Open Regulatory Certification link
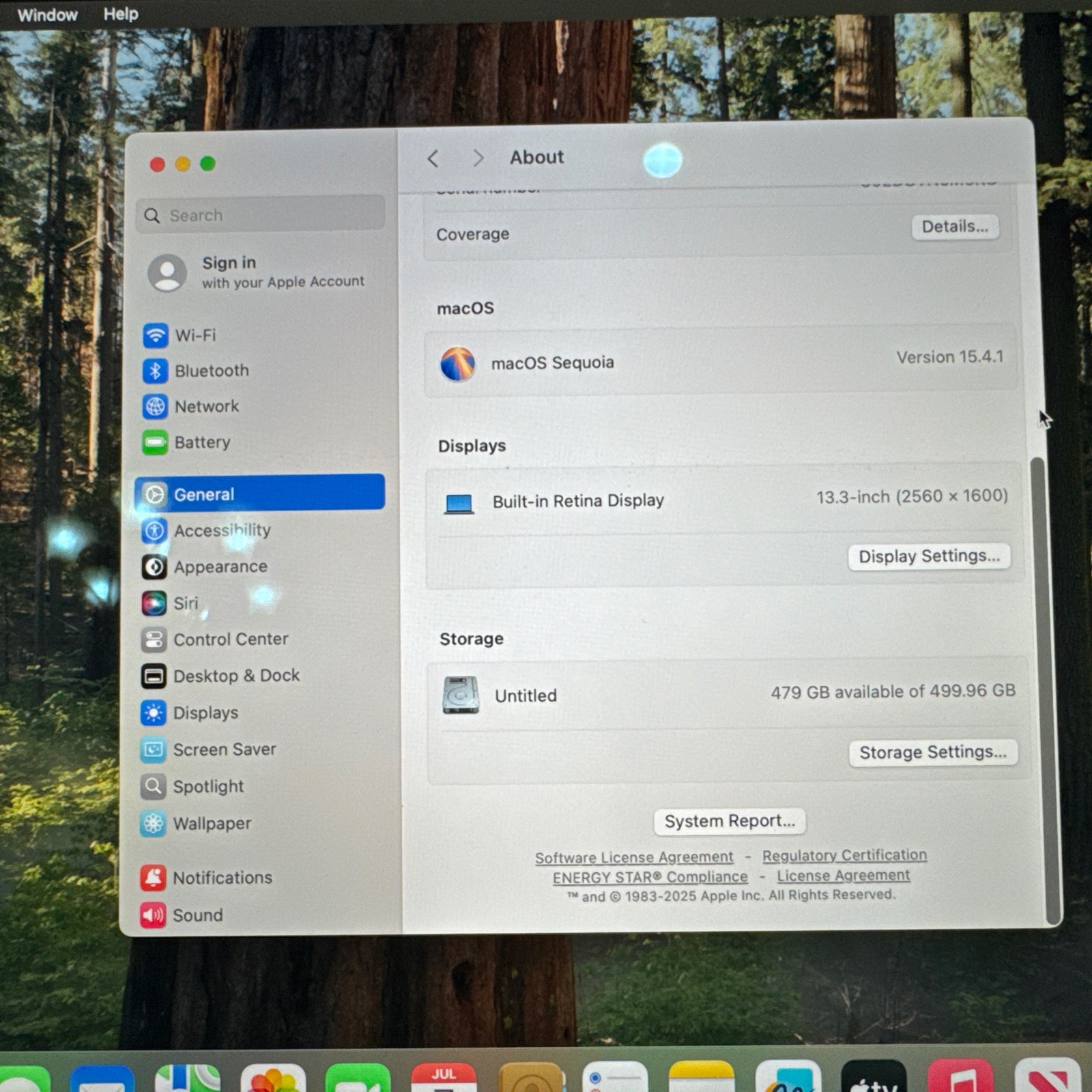Screen dimensions: 1092x1092 (844, 855)
